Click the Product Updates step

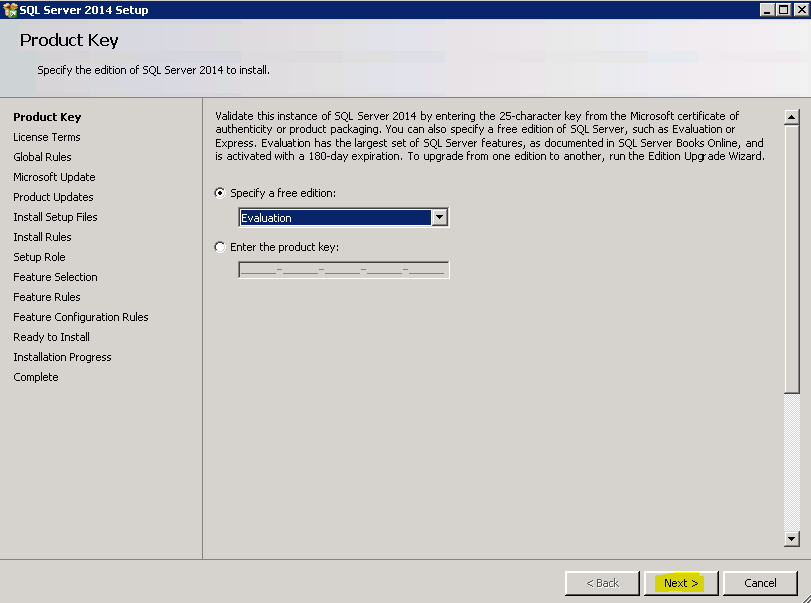tap(53, 197)
